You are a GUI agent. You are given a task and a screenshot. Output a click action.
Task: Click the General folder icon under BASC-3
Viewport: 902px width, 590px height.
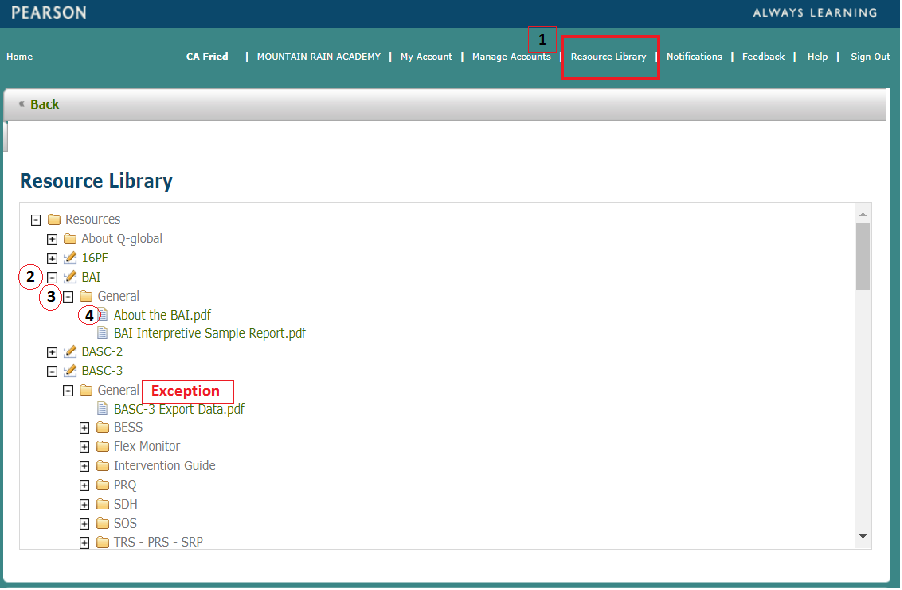[84, 390]
